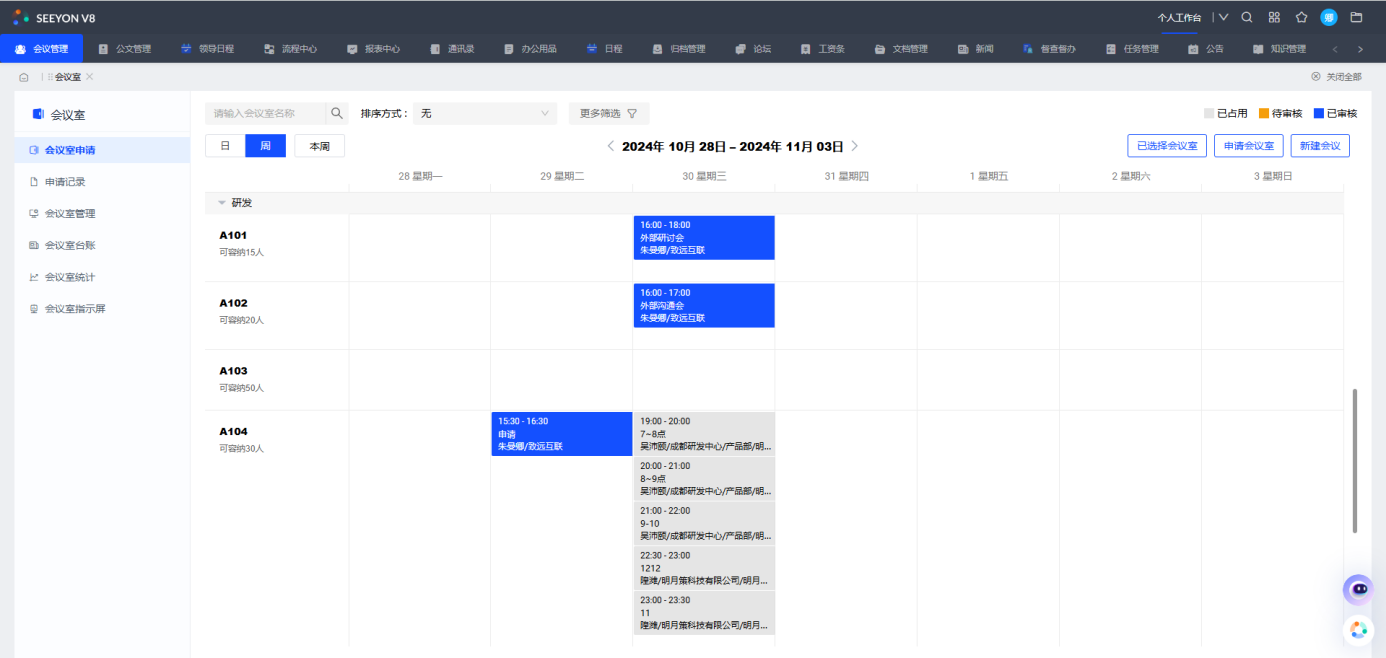Open the app grid icon in top bar
This screenshot has width=1386, height=658.
point(1274,17)
